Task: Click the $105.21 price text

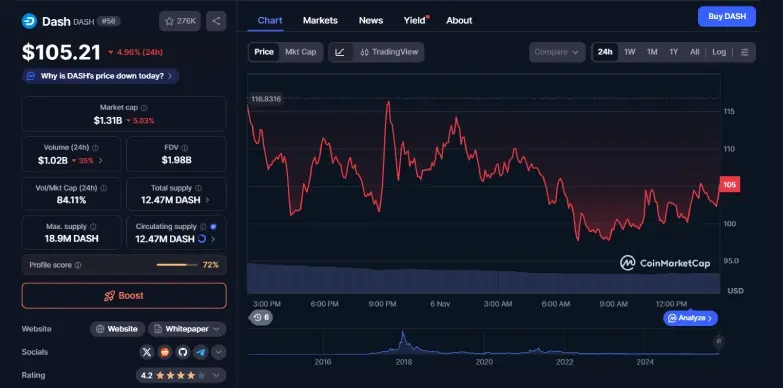Action: tap(61, 52)
